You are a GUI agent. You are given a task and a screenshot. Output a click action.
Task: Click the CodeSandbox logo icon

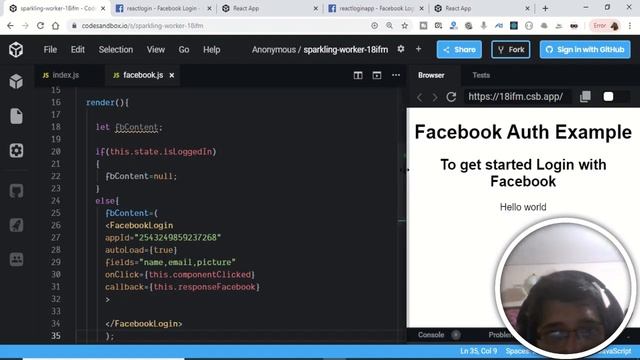[16, 50]
